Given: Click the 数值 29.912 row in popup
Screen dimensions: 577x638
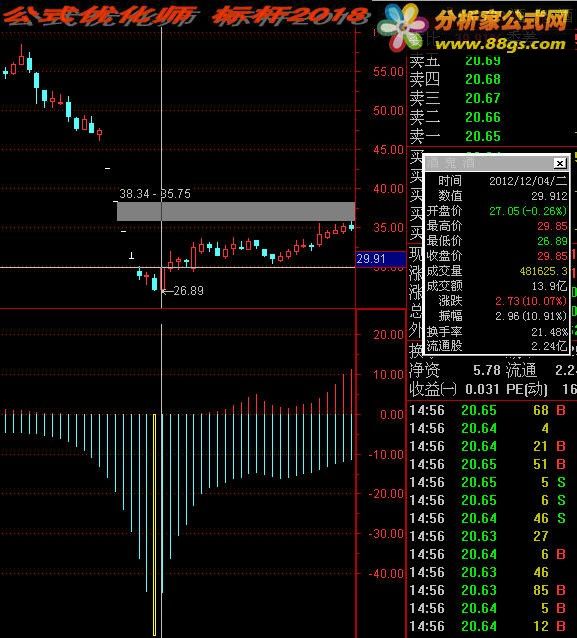Looking at the screenshot, I should (497, 196).
